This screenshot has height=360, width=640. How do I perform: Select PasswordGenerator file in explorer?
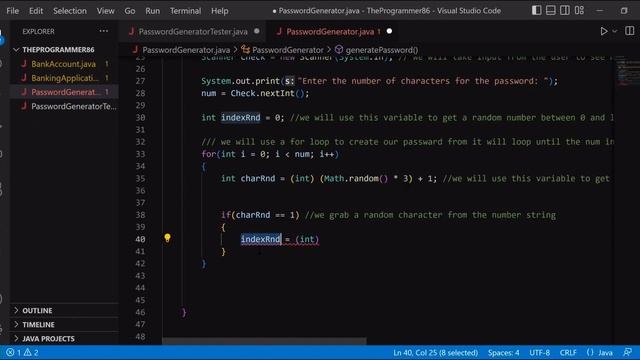[x=64, y=92]
